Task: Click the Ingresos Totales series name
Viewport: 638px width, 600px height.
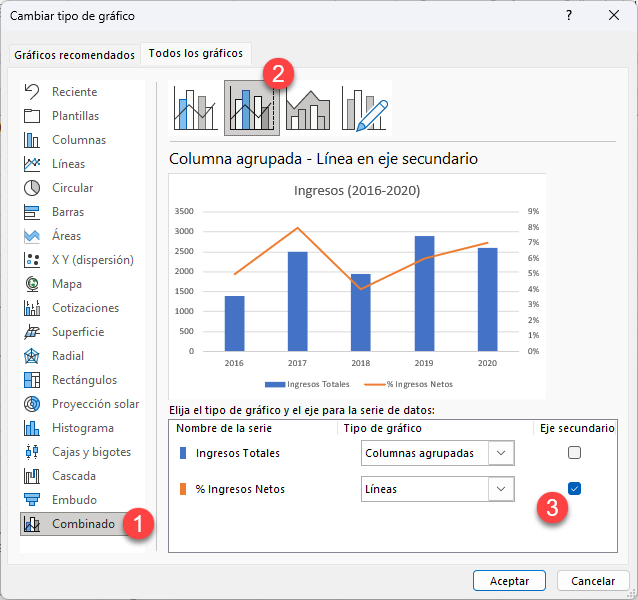Action: tap(238, 453)
